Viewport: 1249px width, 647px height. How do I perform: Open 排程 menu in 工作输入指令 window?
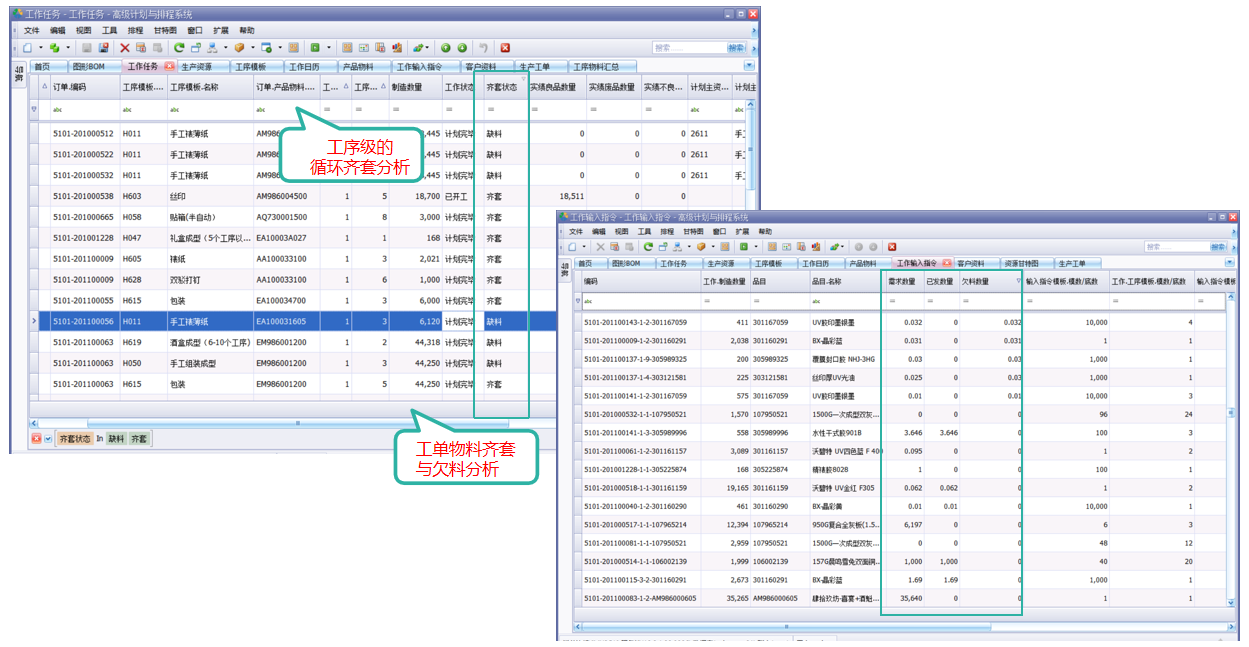tap(669, 231)
